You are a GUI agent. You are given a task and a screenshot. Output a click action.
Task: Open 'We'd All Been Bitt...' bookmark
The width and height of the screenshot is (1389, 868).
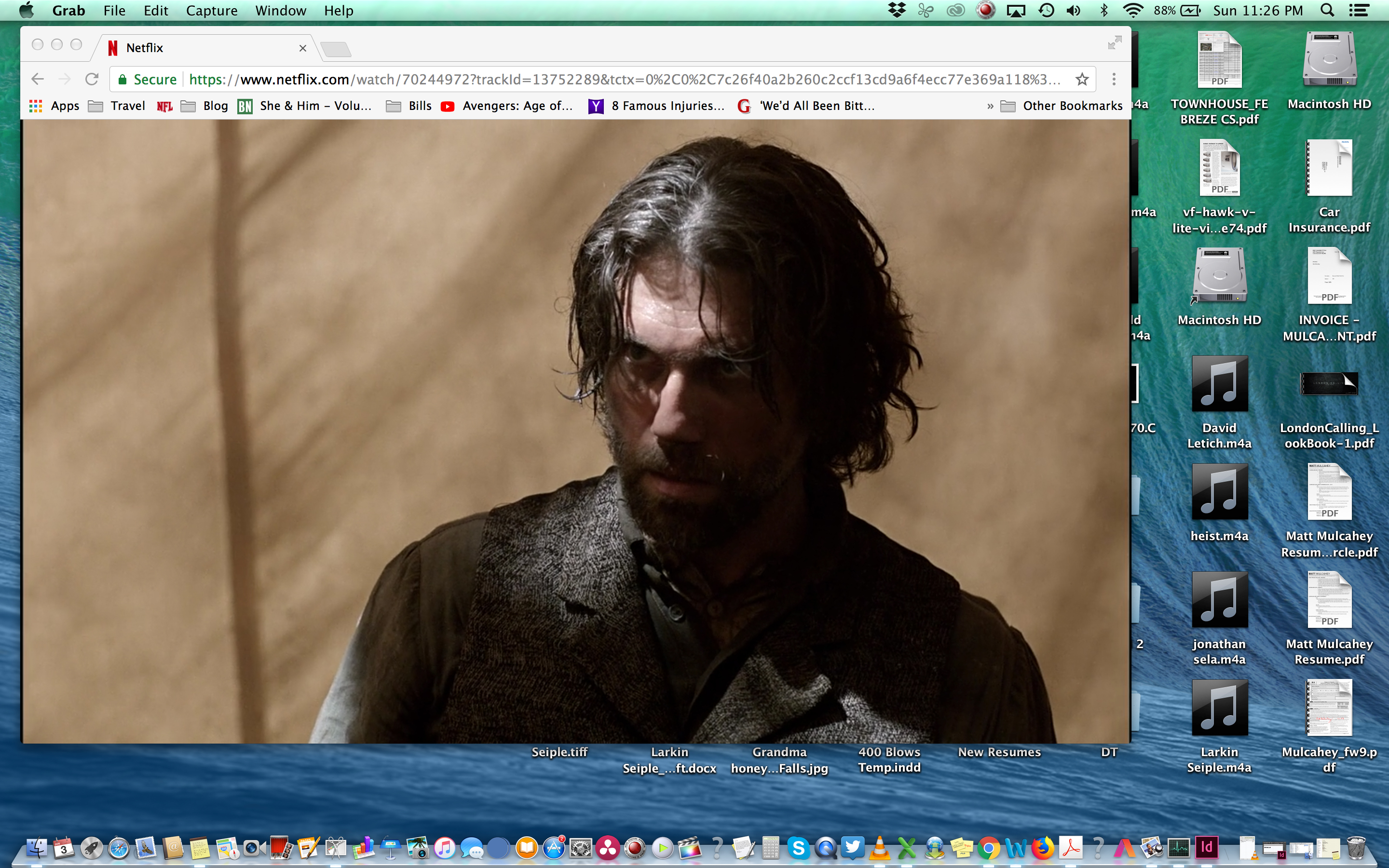click(806, 106)
